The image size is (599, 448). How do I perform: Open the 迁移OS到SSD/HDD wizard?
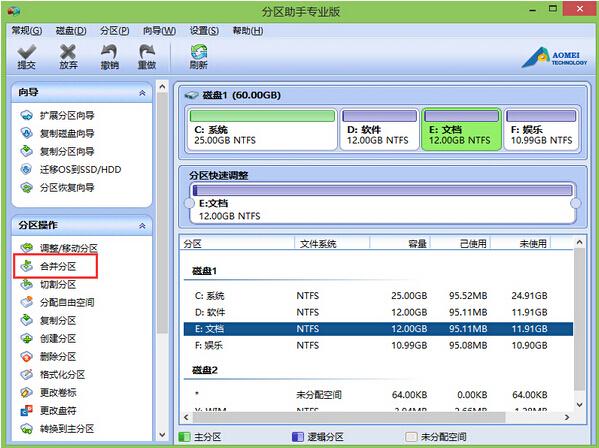71,170
